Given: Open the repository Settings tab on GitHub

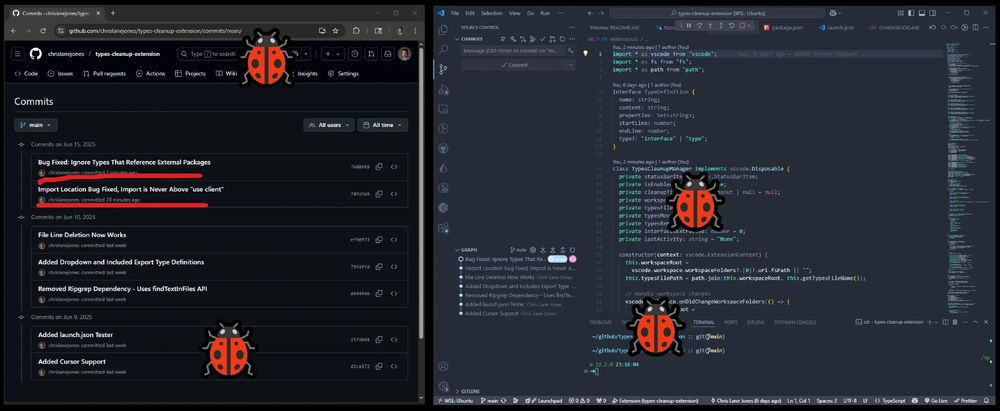Looking at the screenshot, I should 343,73.
